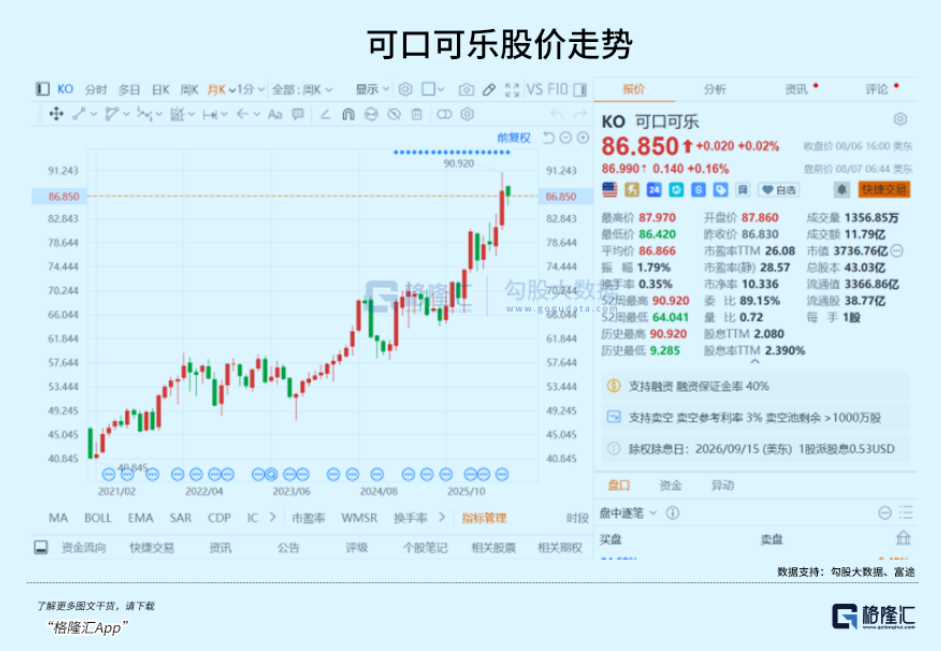This screenshot has width=941, height=651.
Task: Open chart settings gear in top toolbar
Action: tap(405, 89)
